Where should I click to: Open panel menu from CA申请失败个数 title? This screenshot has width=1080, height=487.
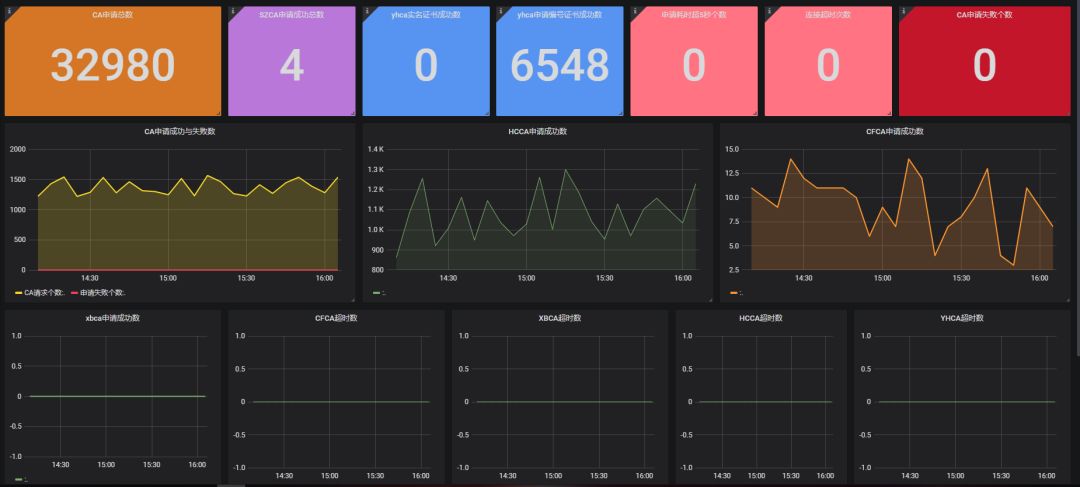tap(984, 14)
